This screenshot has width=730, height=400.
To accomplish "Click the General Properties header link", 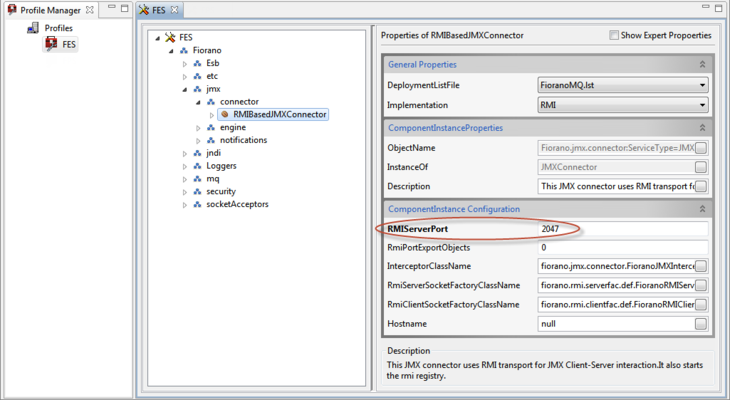I will click(422, 65).
